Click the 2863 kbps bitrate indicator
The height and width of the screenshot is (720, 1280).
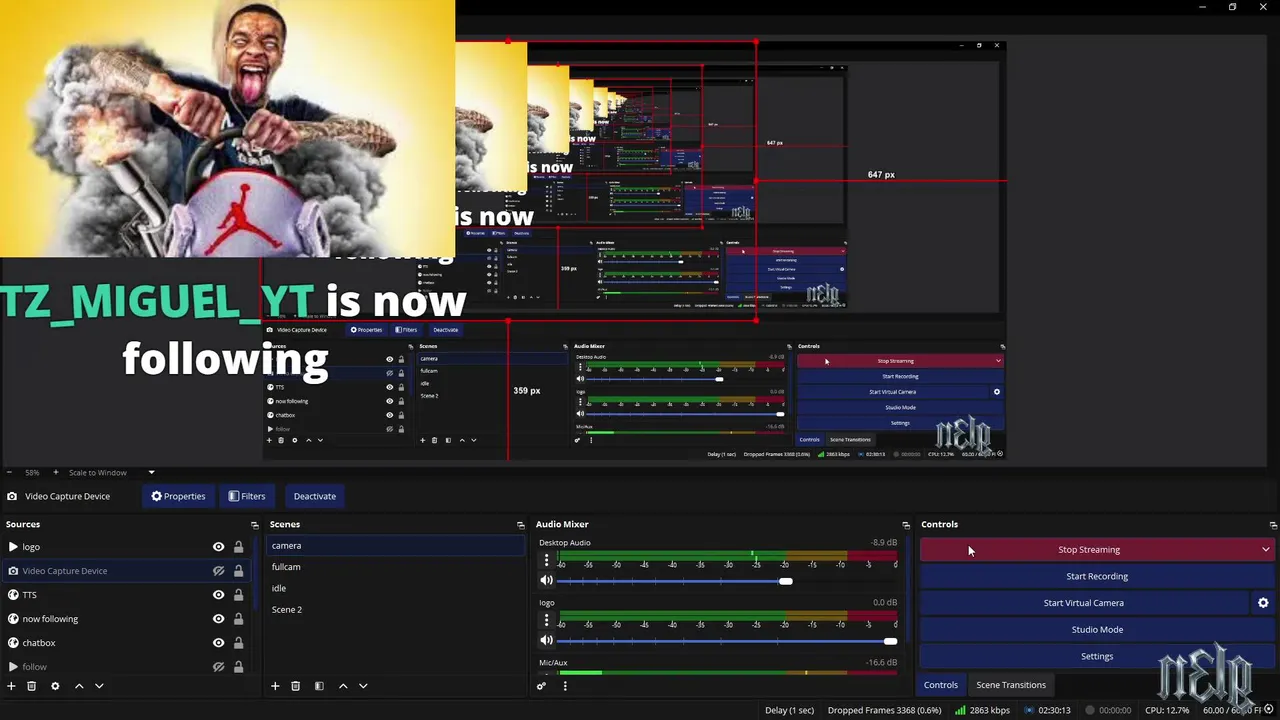click(982, 710)
